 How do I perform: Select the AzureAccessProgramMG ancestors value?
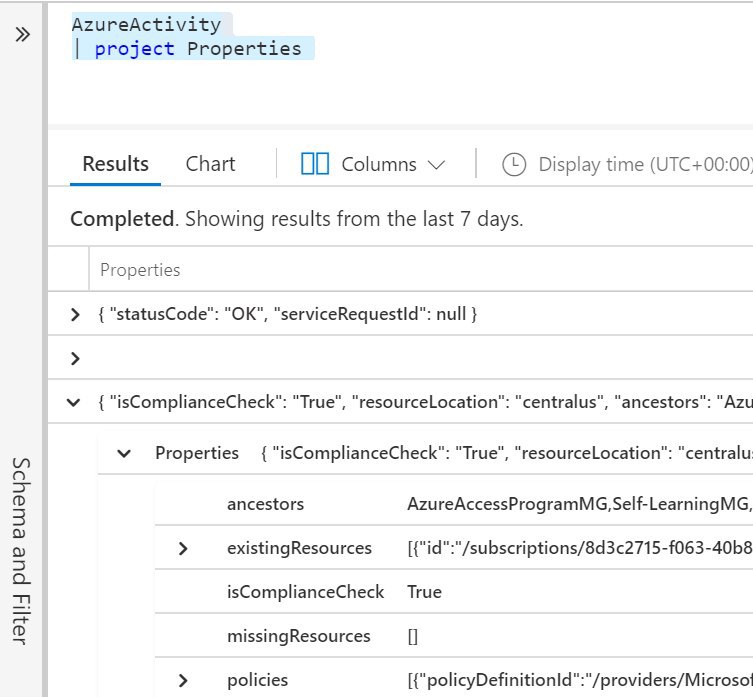coord(580,504)
